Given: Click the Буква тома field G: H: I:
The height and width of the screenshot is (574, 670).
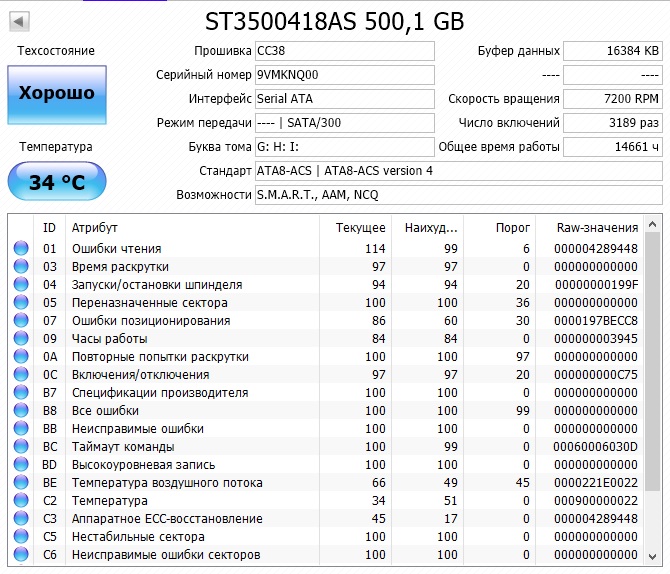Looking at the screenshot, I should [345, 147].
